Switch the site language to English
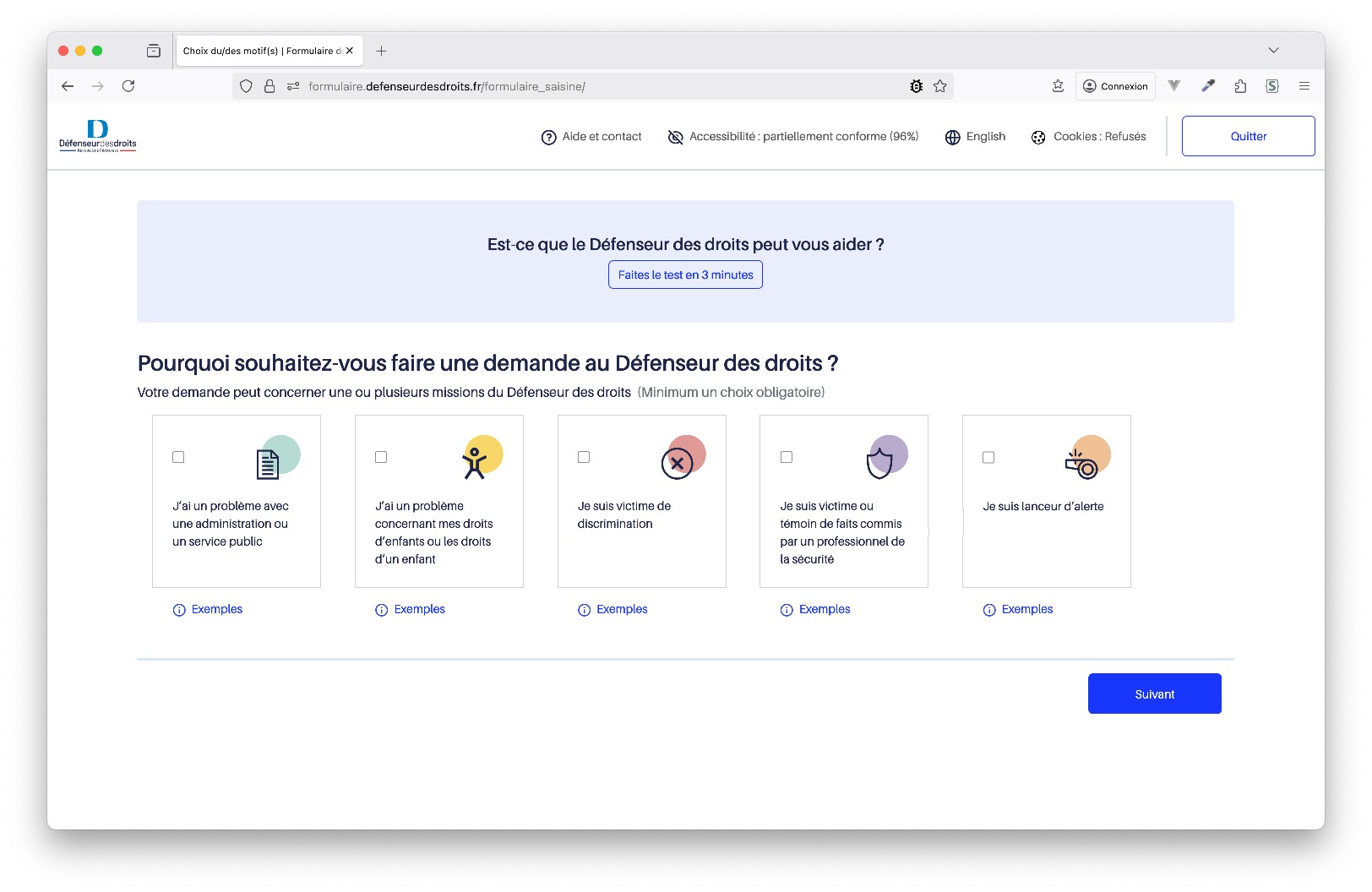 pos(976,137)
